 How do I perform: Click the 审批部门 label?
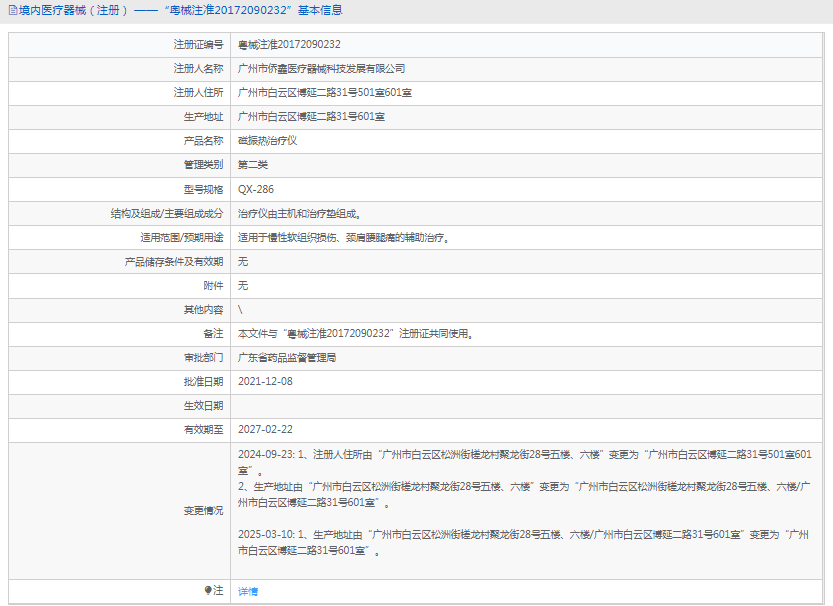pyautogui.click(x=203, y=357)
